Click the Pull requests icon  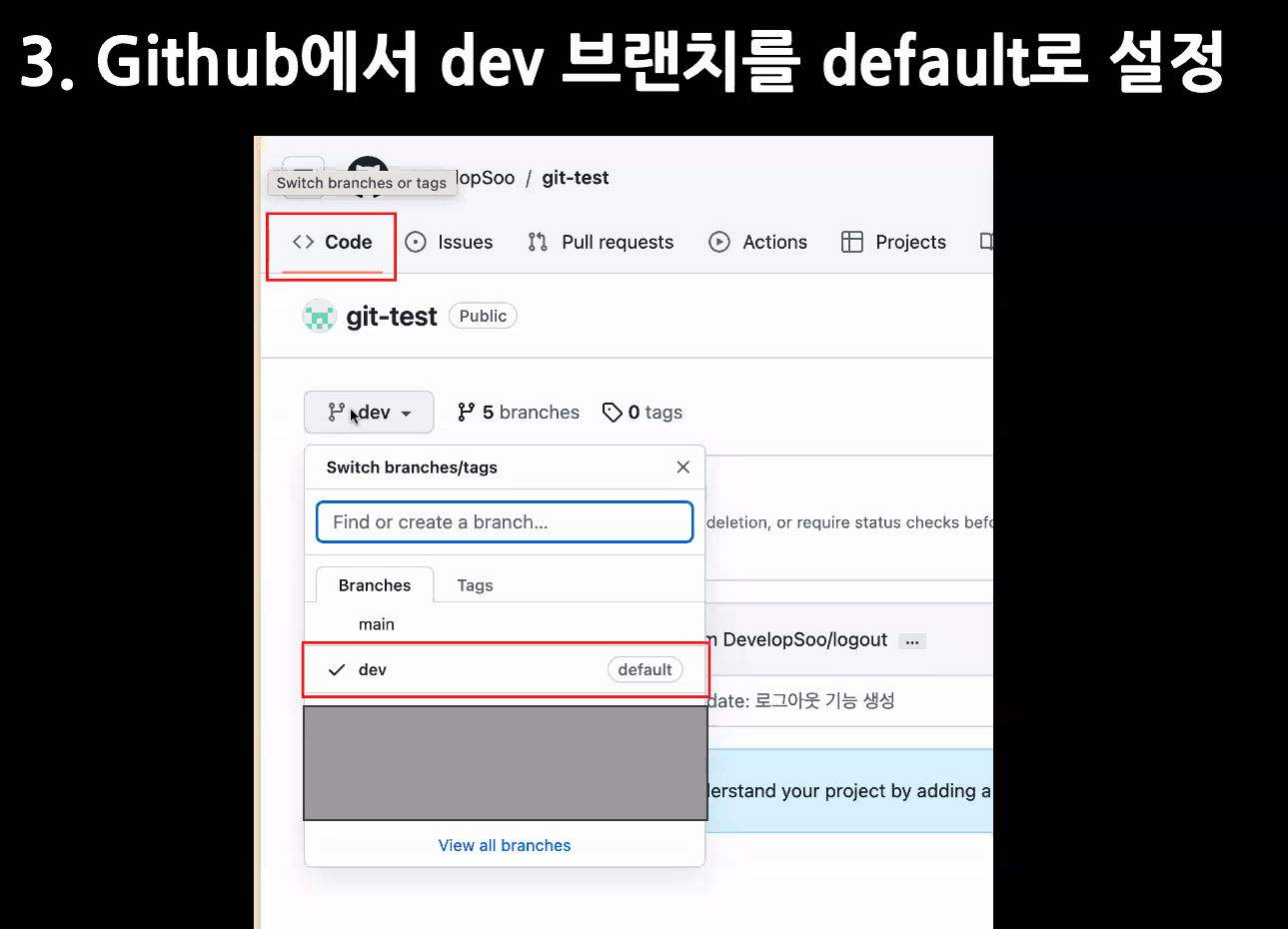point(538,242)
